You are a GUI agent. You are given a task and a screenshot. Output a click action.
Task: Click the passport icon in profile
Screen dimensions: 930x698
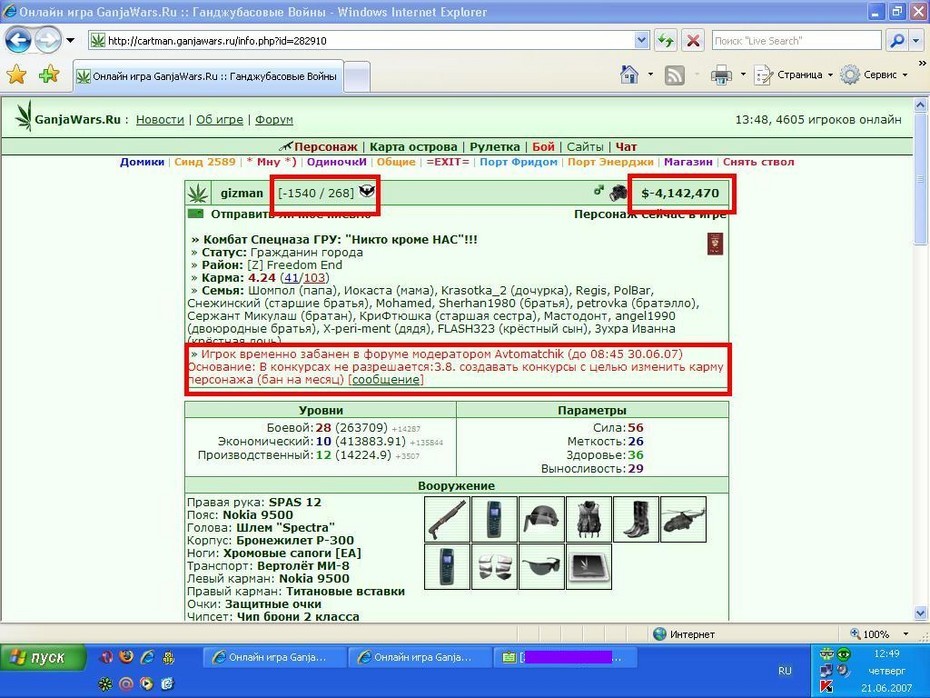pos(715,244)
